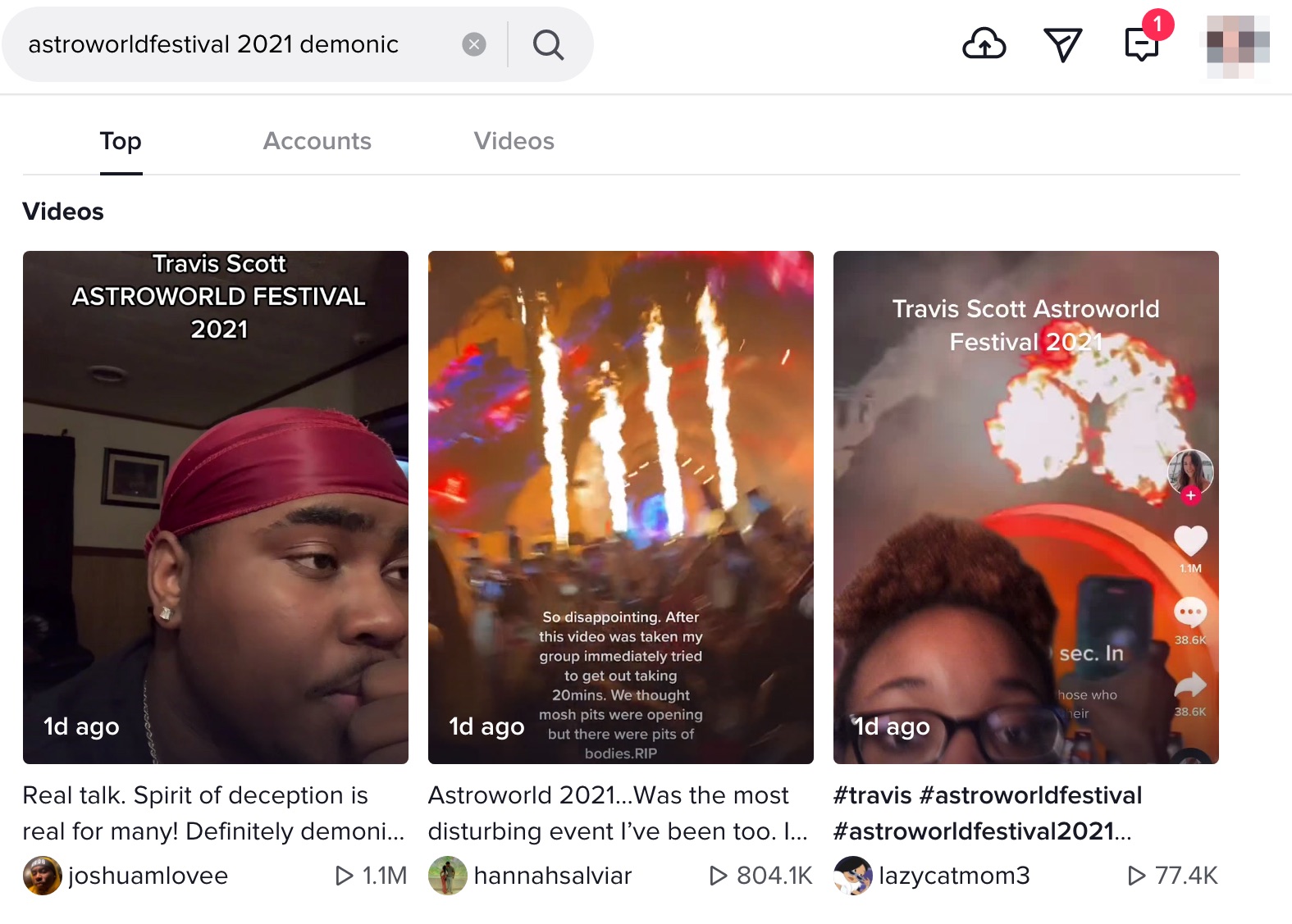Open the lazycatmom3 video thumbnail
The image size is (1292, 924).
pos(1026,508)
